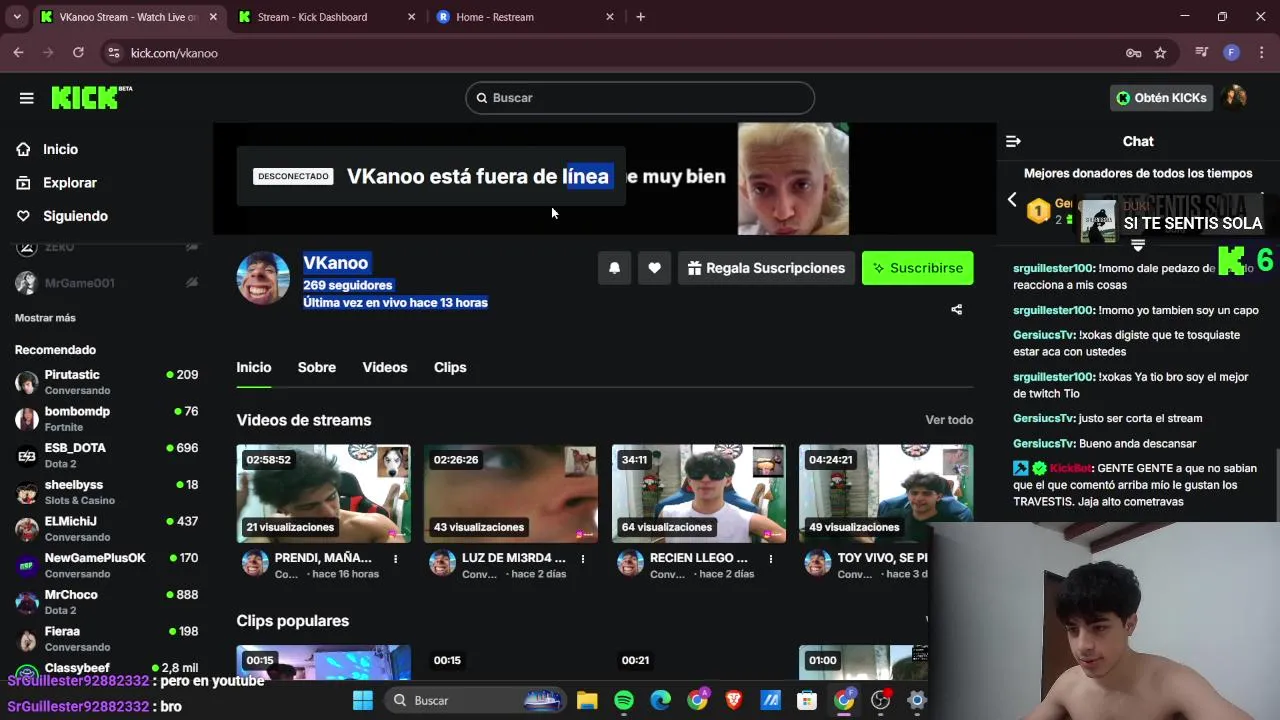This screenshot has height=720, width=1280.
Task: Open the Chrome profile F avatar
Action: (1232, 53)
